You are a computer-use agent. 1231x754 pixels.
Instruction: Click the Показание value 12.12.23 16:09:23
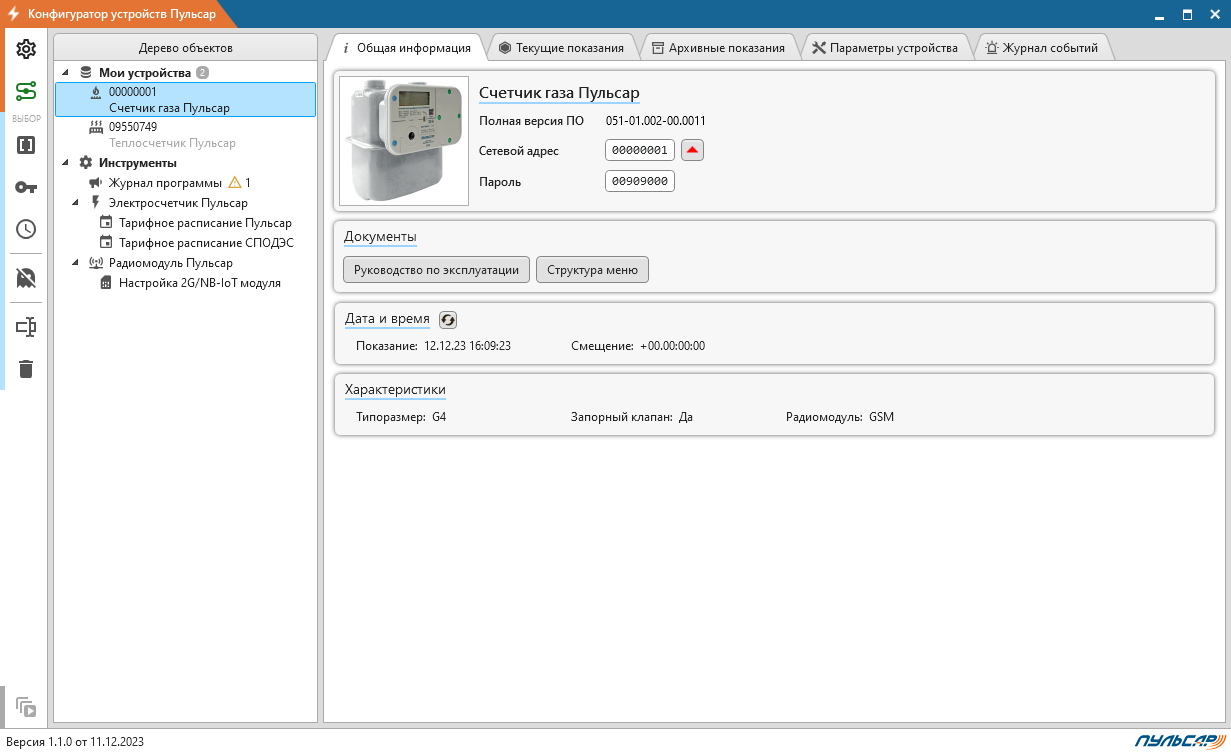coord(467,346)
